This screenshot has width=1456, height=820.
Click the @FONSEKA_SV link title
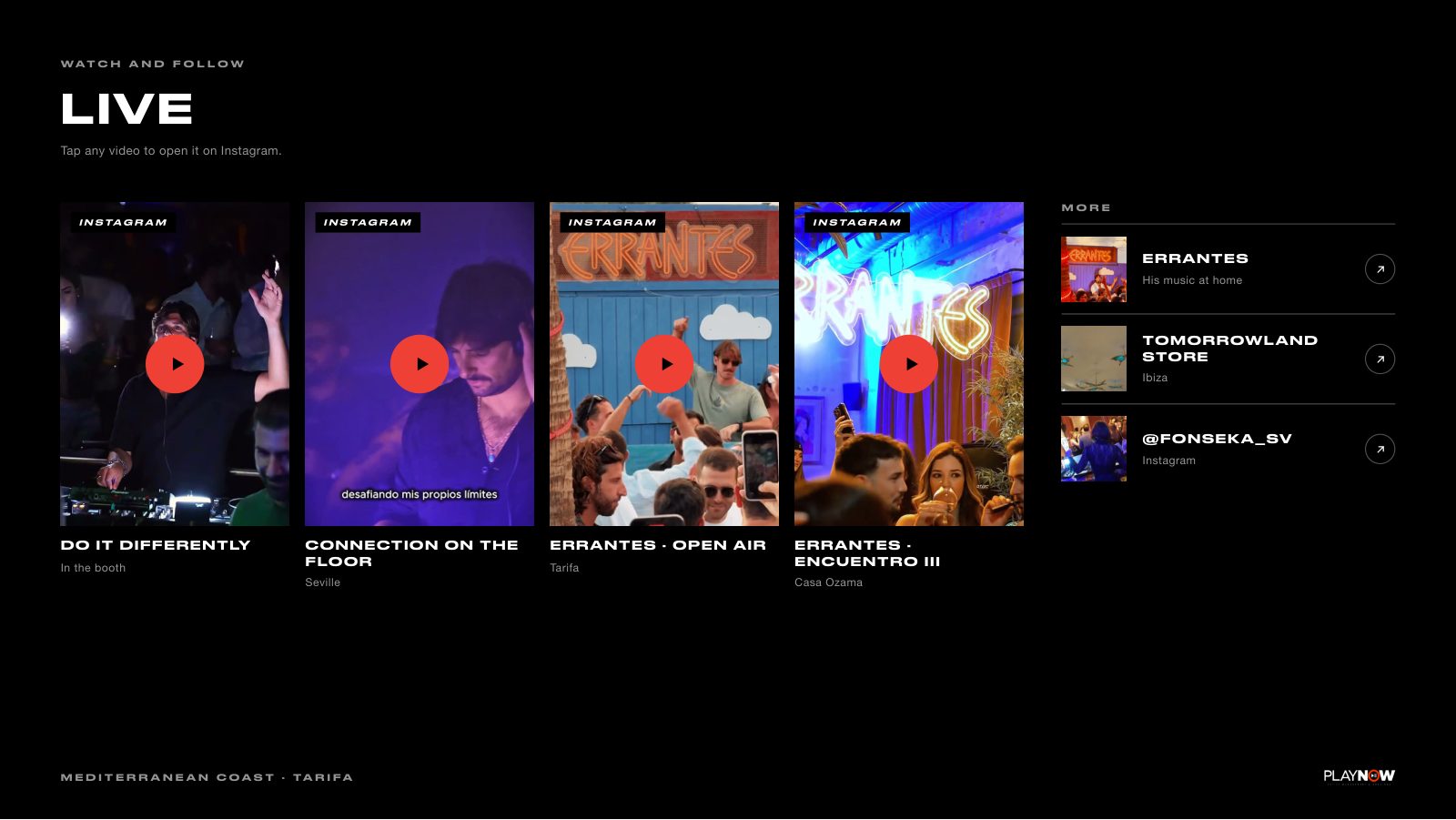tap(1218, 439)
